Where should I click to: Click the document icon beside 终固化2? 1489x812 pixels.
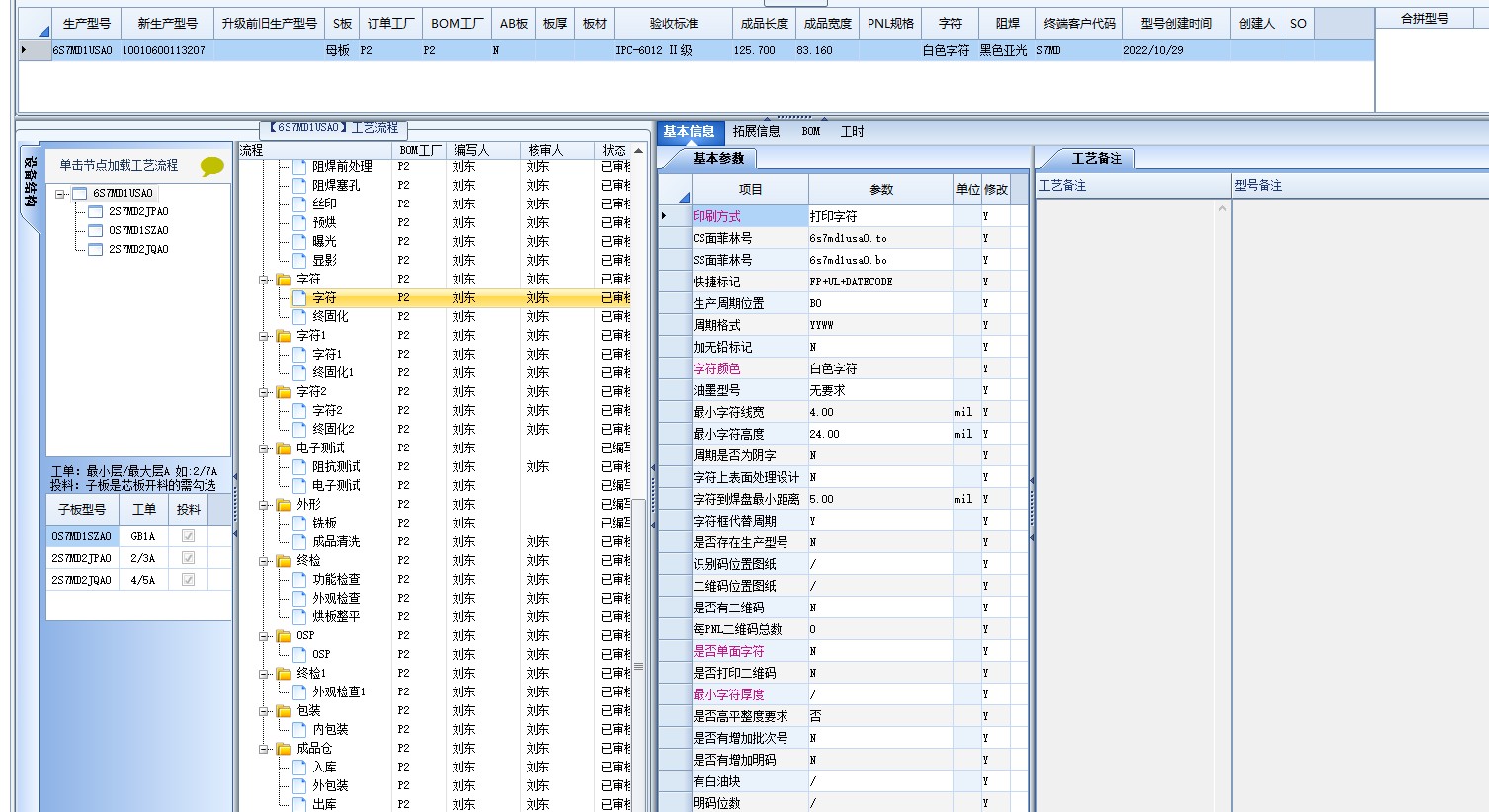[299, 429]
